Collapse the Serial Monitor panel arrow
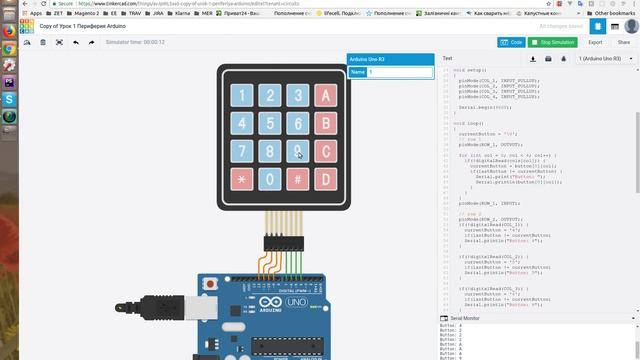Image resolution: width=640 pixels, height=360 pixels. click(x=633, y=318)
